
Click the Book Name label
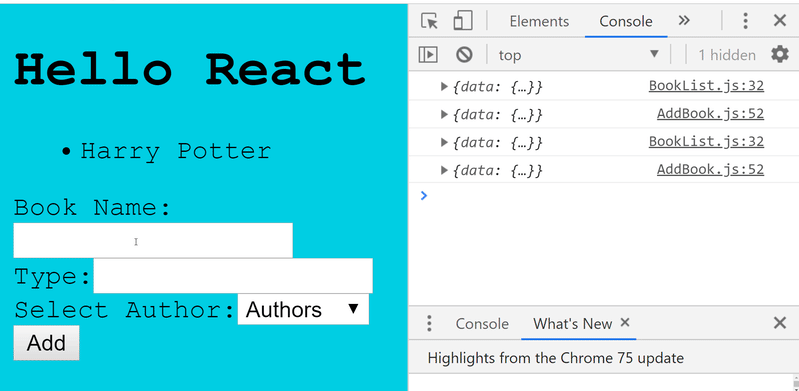coord(92,207)
